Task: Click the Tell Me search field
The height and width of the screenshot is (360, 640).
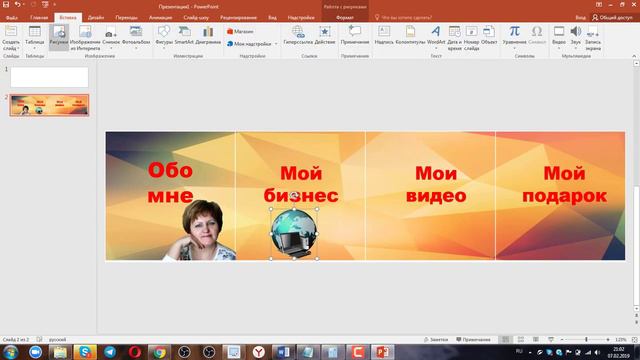Action: pos(406,18)
